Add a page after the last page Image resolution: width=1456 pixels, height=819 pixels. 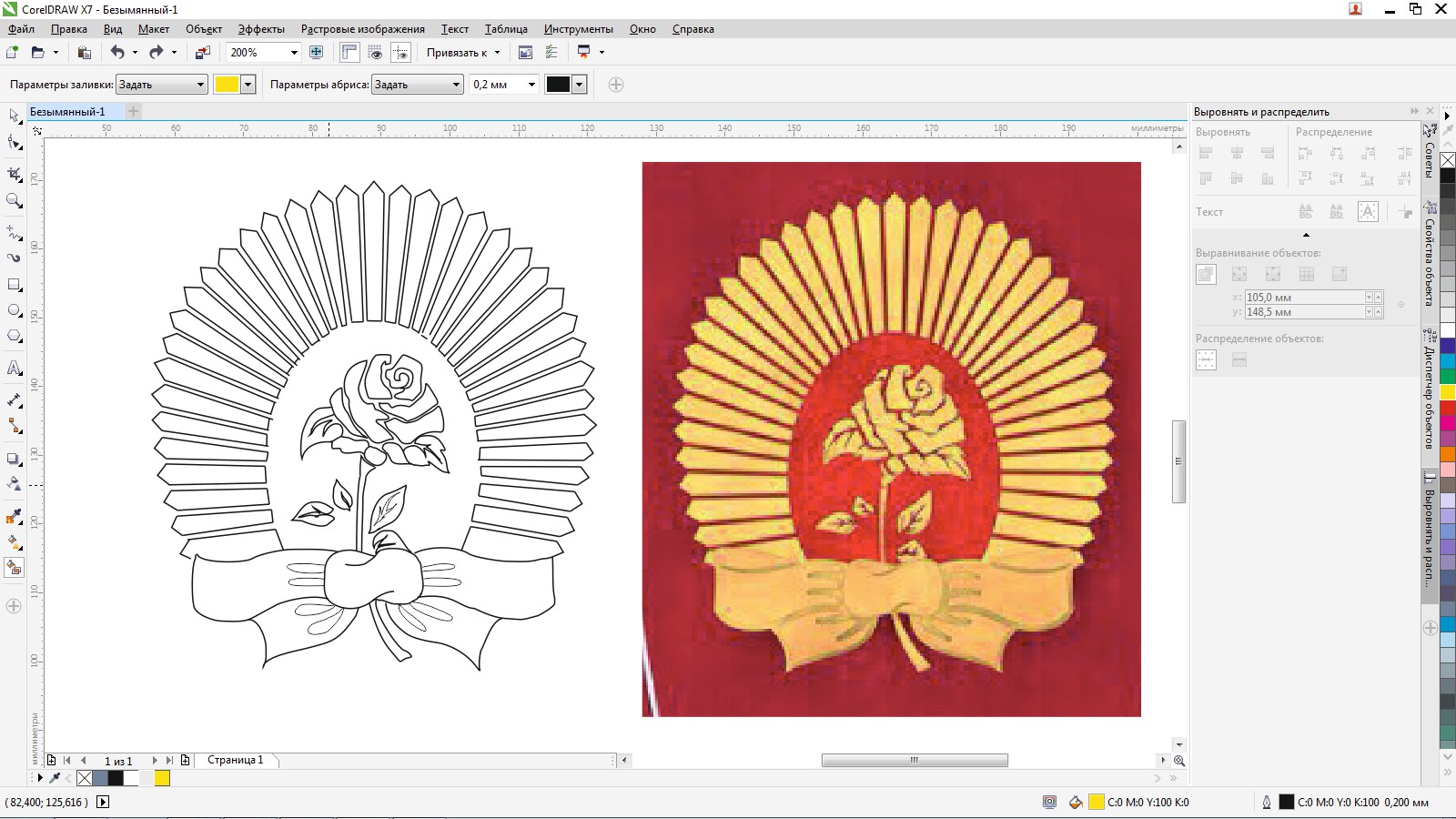click(186, 761)
